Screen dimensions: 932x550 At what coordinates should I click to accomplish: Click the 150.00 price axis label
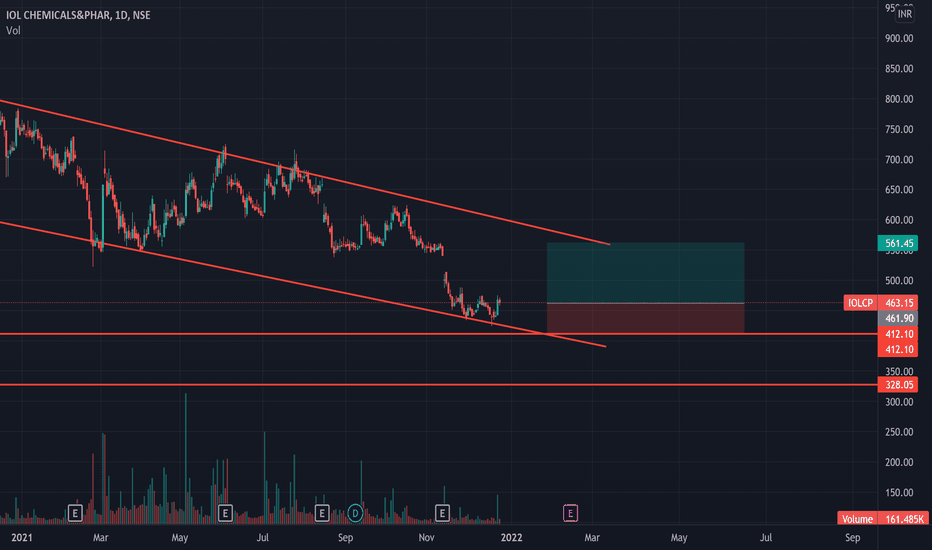click(899, 493)
